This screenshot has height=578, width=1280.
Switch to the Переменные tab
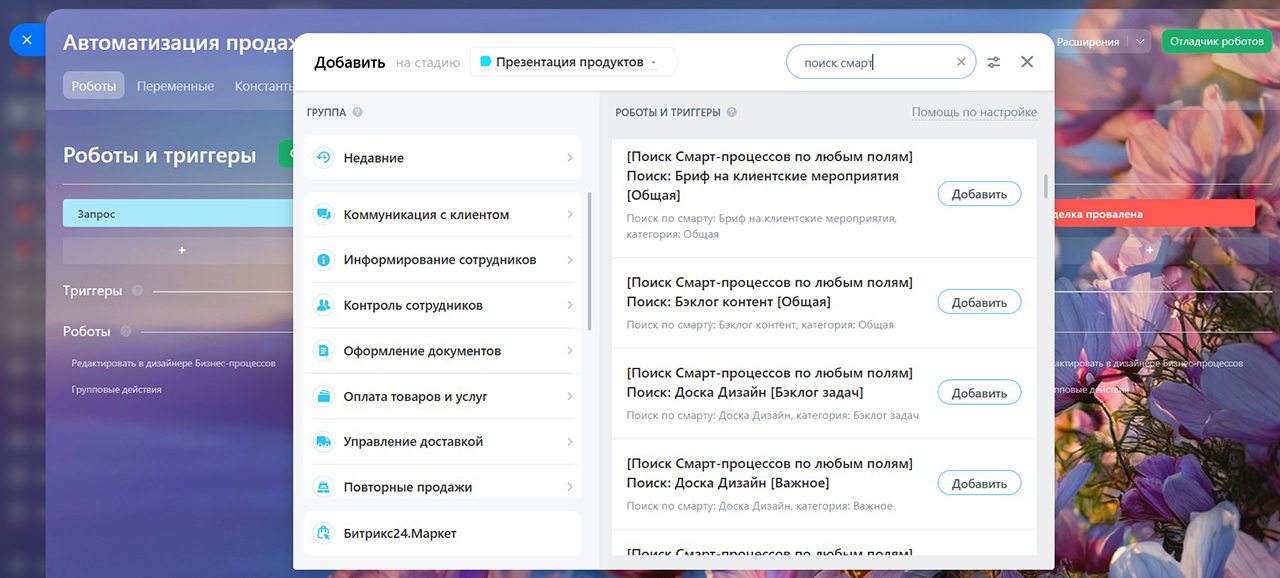[175, 86]
